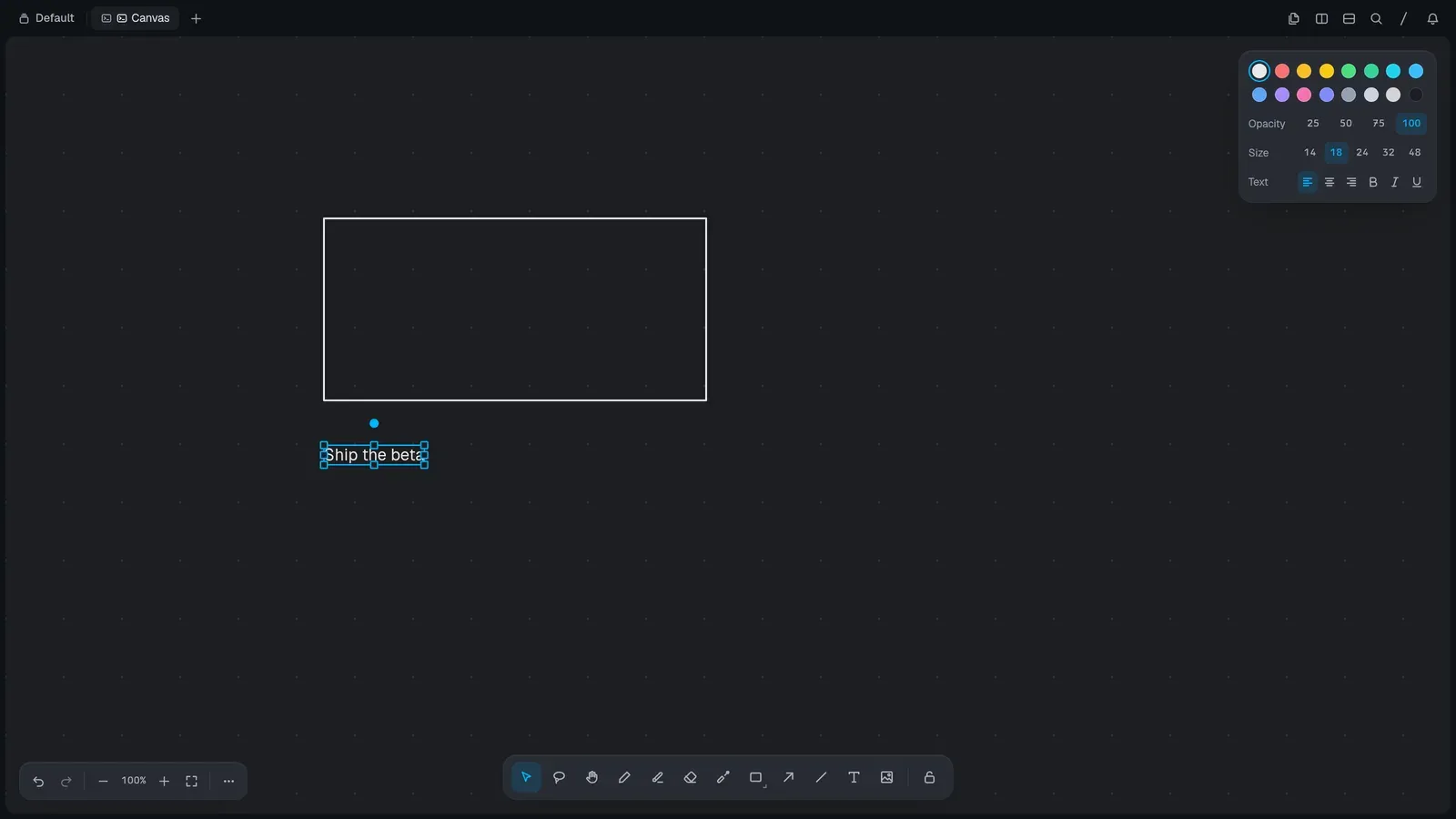Open notifications bell icon
Image resolution: width=1456 pixels, height=819 pixels.
click(x=1432, y=18)
